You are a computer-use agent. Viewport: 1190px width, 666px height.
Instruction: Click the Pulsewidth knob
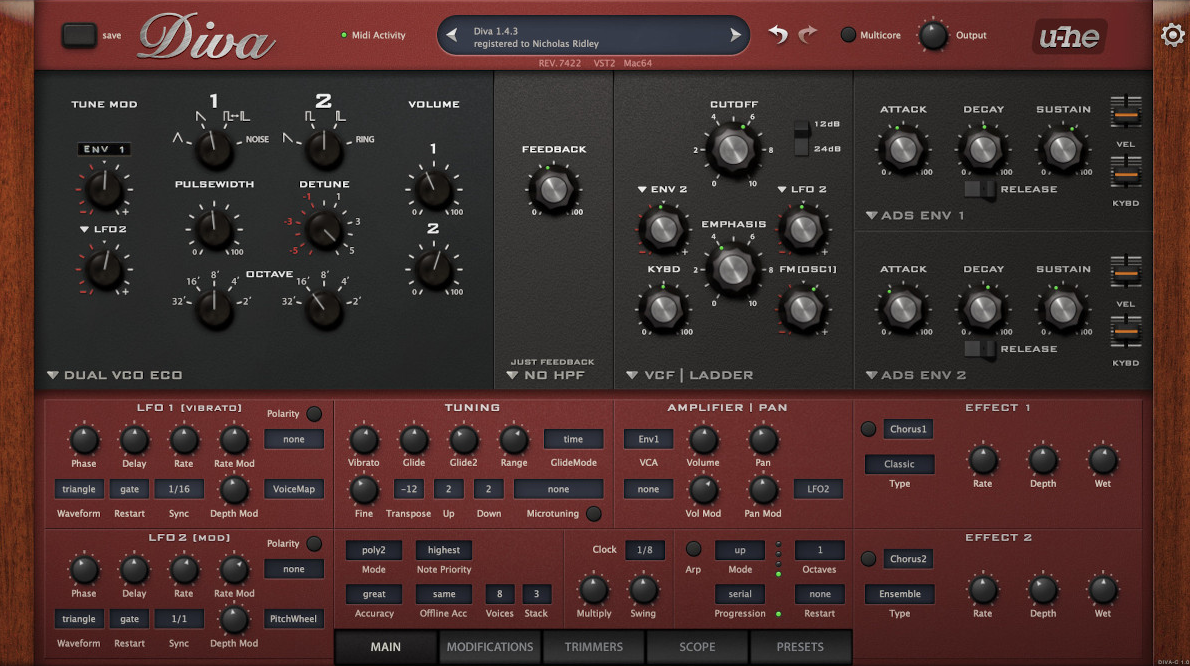214,230
